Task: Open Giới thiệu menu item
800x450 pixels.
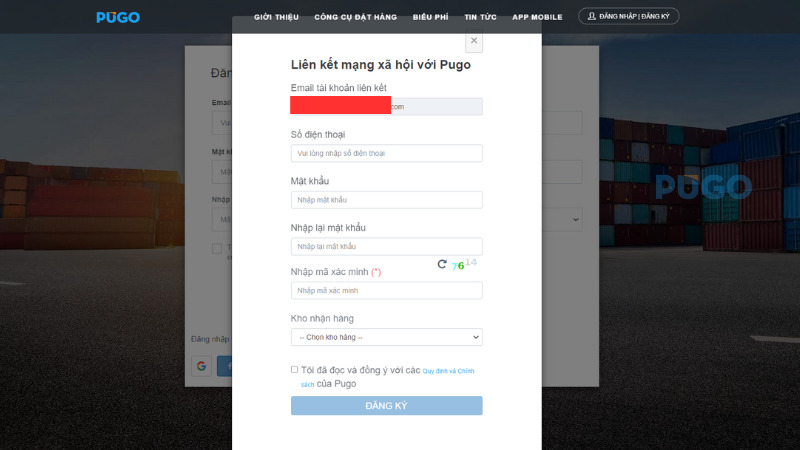Action: click(x=277, y=17)
